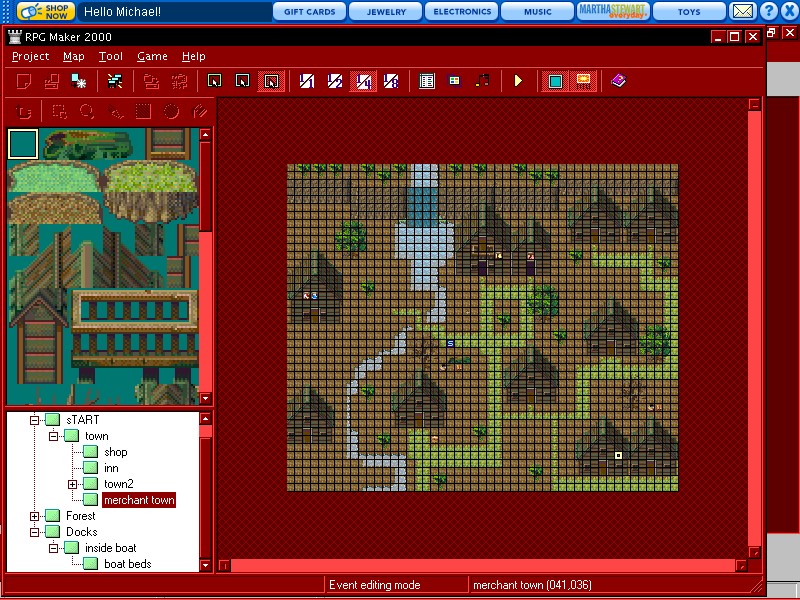Click tile palette scroll up arrow
The image size is (800, 600).
206,135
